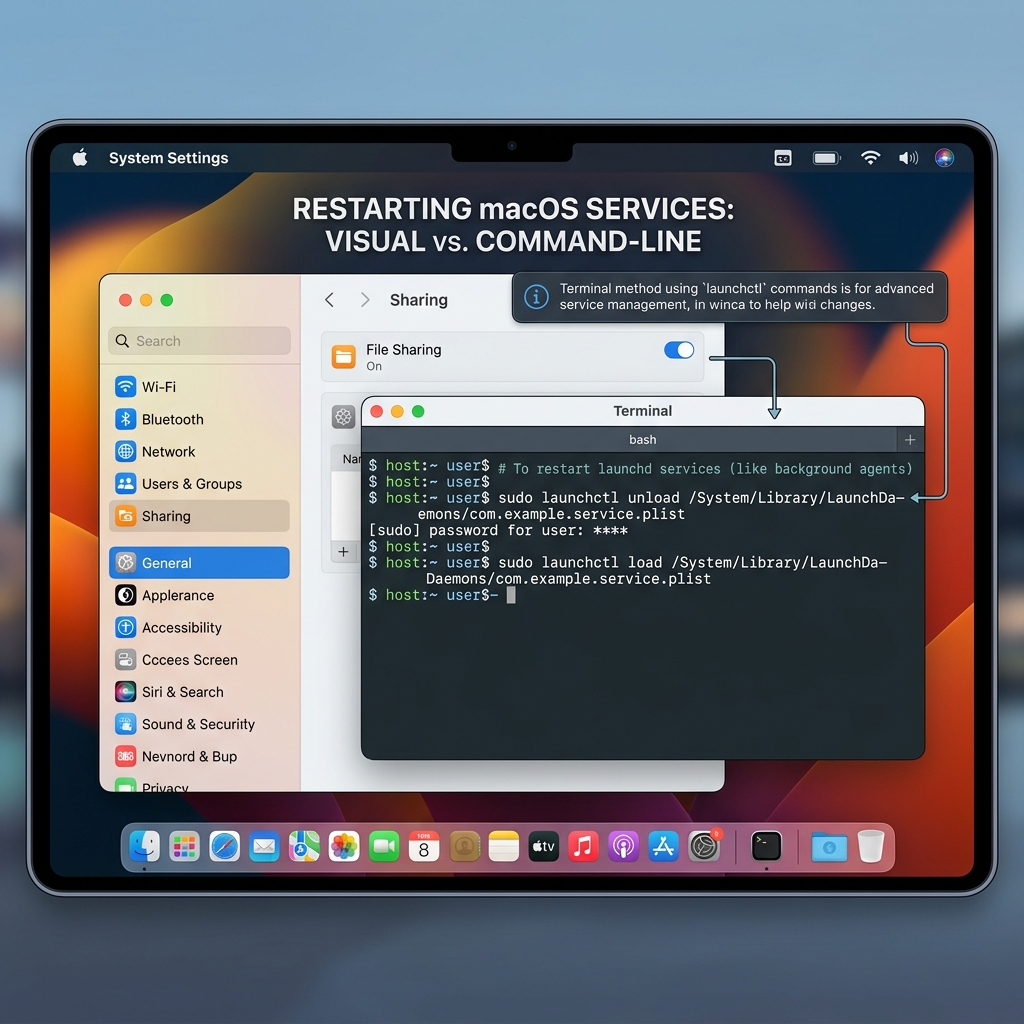Viewport: 1024px width, 1024px height.
Task: Open Apple TV from the Dock
Action: tap(543, 847)
